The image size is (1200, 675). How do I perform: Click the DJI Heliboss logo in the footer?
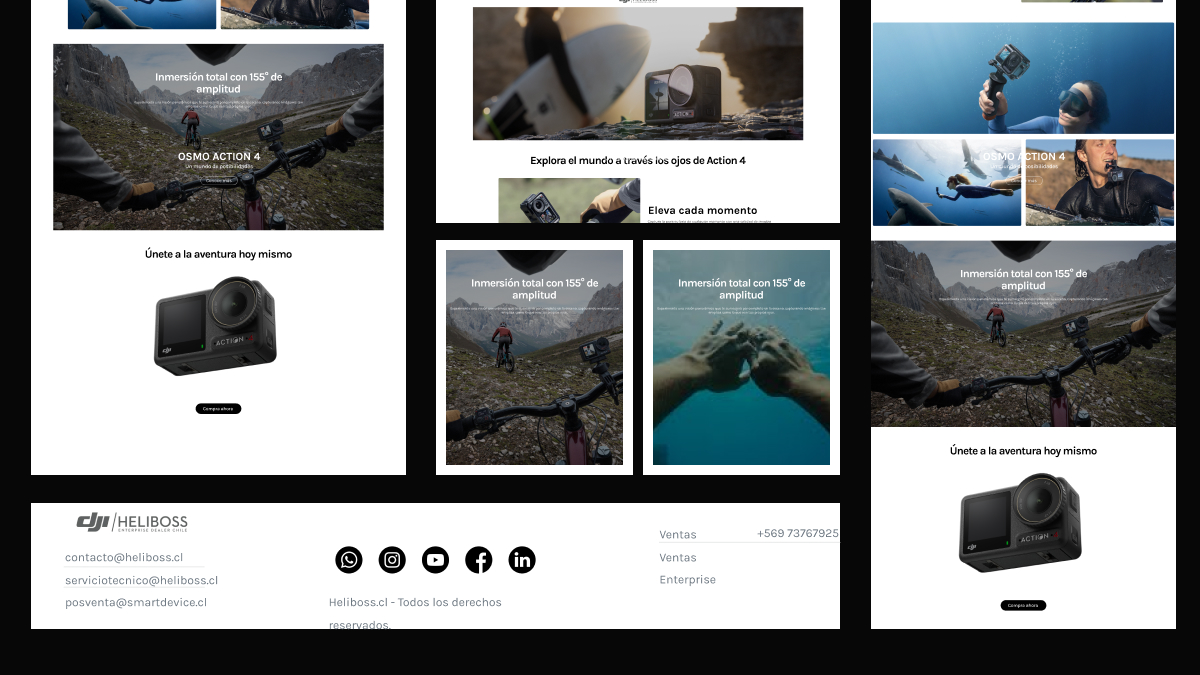click(x=132, y=522)
